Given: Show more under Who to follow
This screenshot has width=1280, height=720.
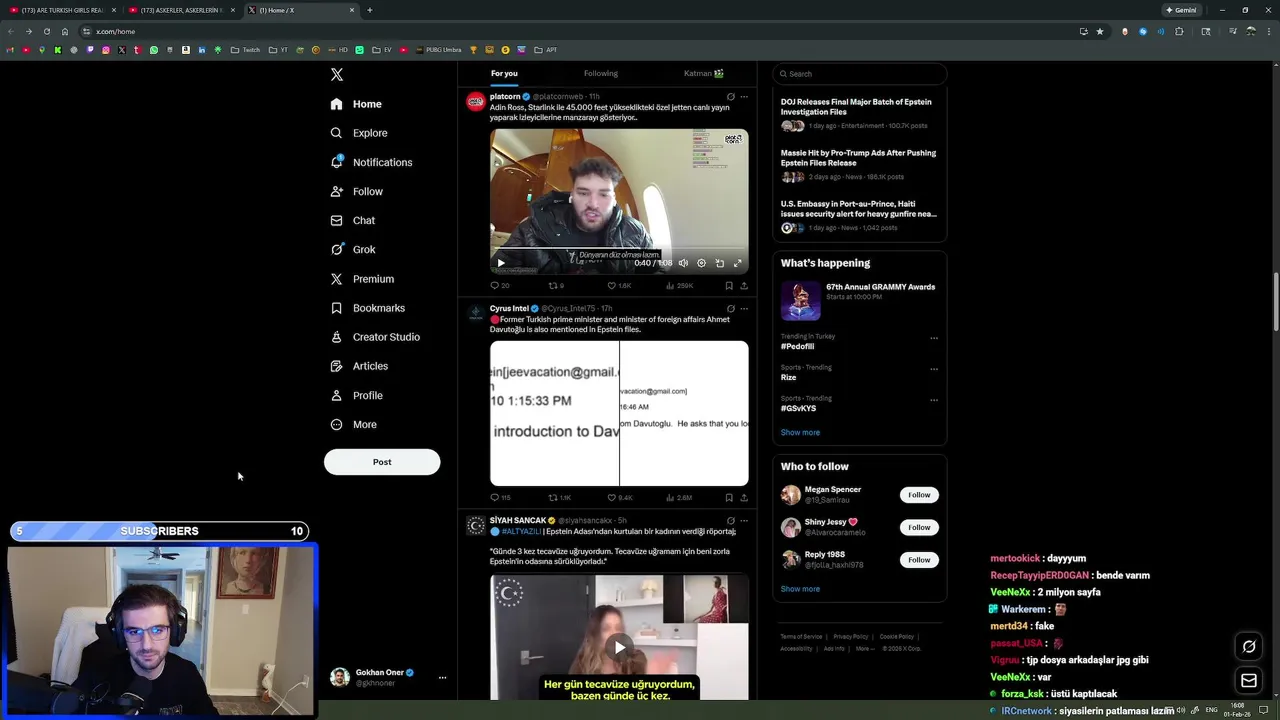Looking at the screenshot, I should click(x=800, y=589).
